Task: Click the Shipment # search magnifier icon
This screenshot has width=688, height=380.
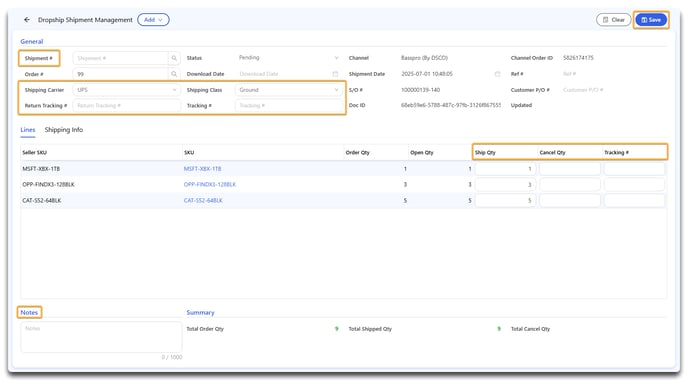Action: point(174,58)
